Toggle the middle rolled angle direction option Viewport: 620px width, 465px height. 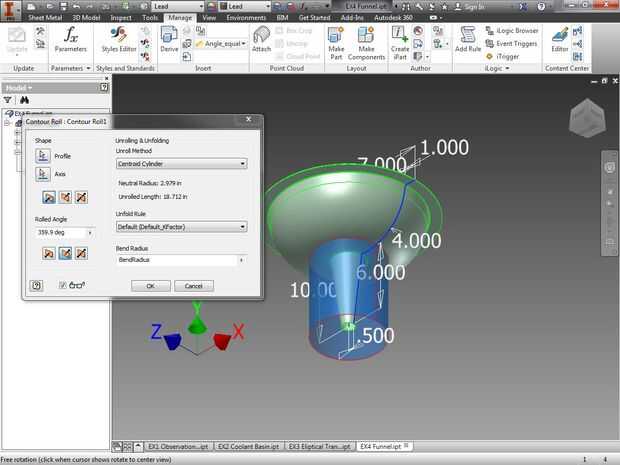tap(65, 253)
